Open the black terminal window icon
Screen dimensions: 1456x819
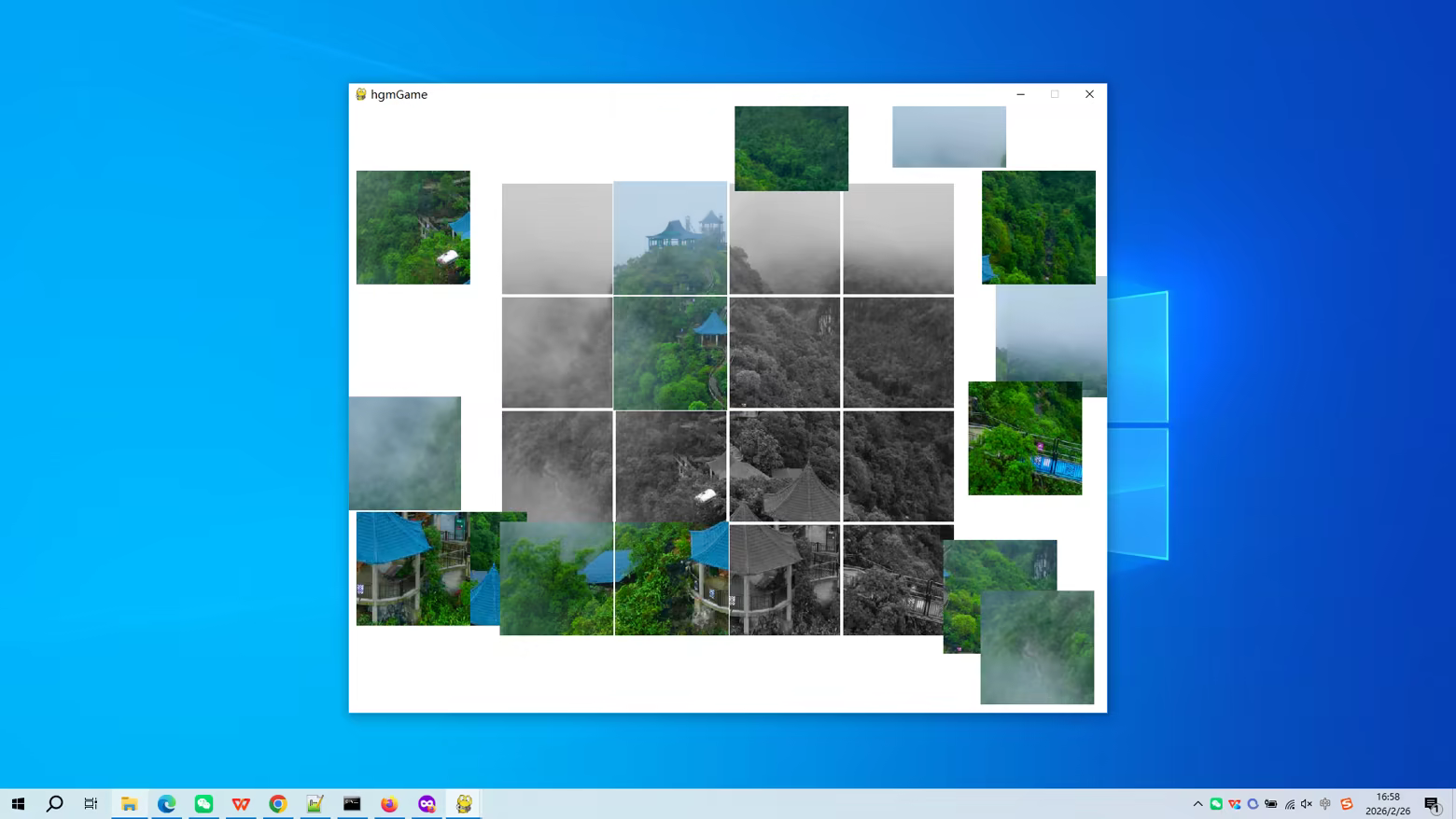tap(352, 803)
